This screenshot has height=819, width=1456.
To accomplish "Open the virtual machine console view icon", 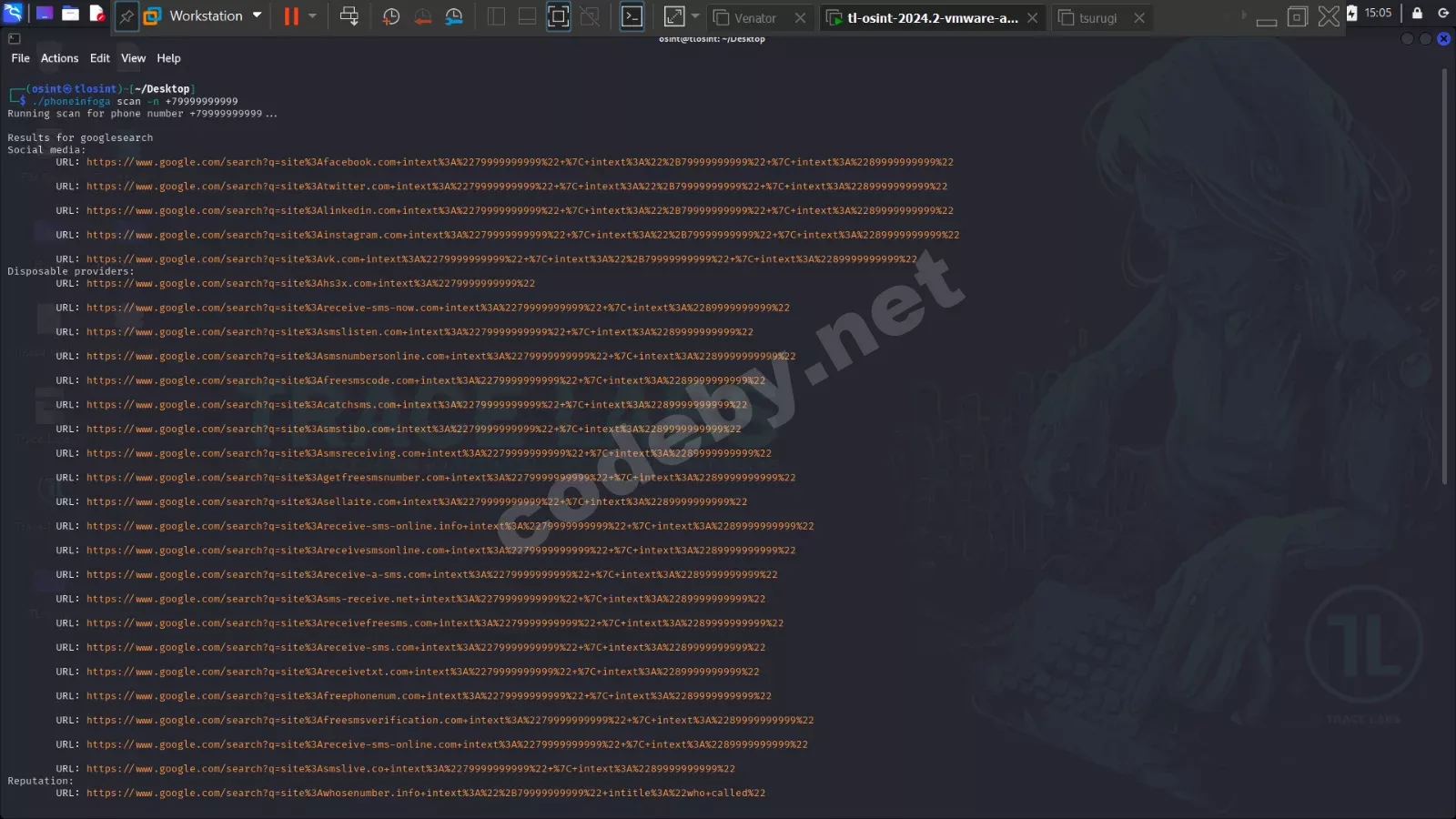I will pos(632,15).
